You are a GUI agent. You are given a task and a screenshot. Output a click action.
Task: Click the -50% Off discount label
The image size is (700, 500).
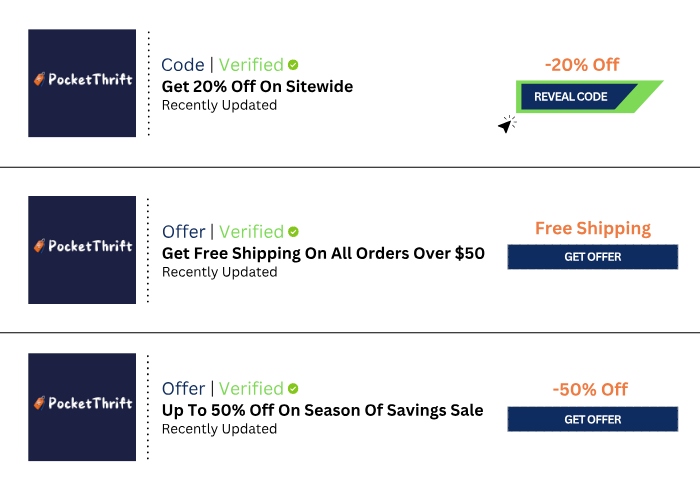click(x=590, y=389)
